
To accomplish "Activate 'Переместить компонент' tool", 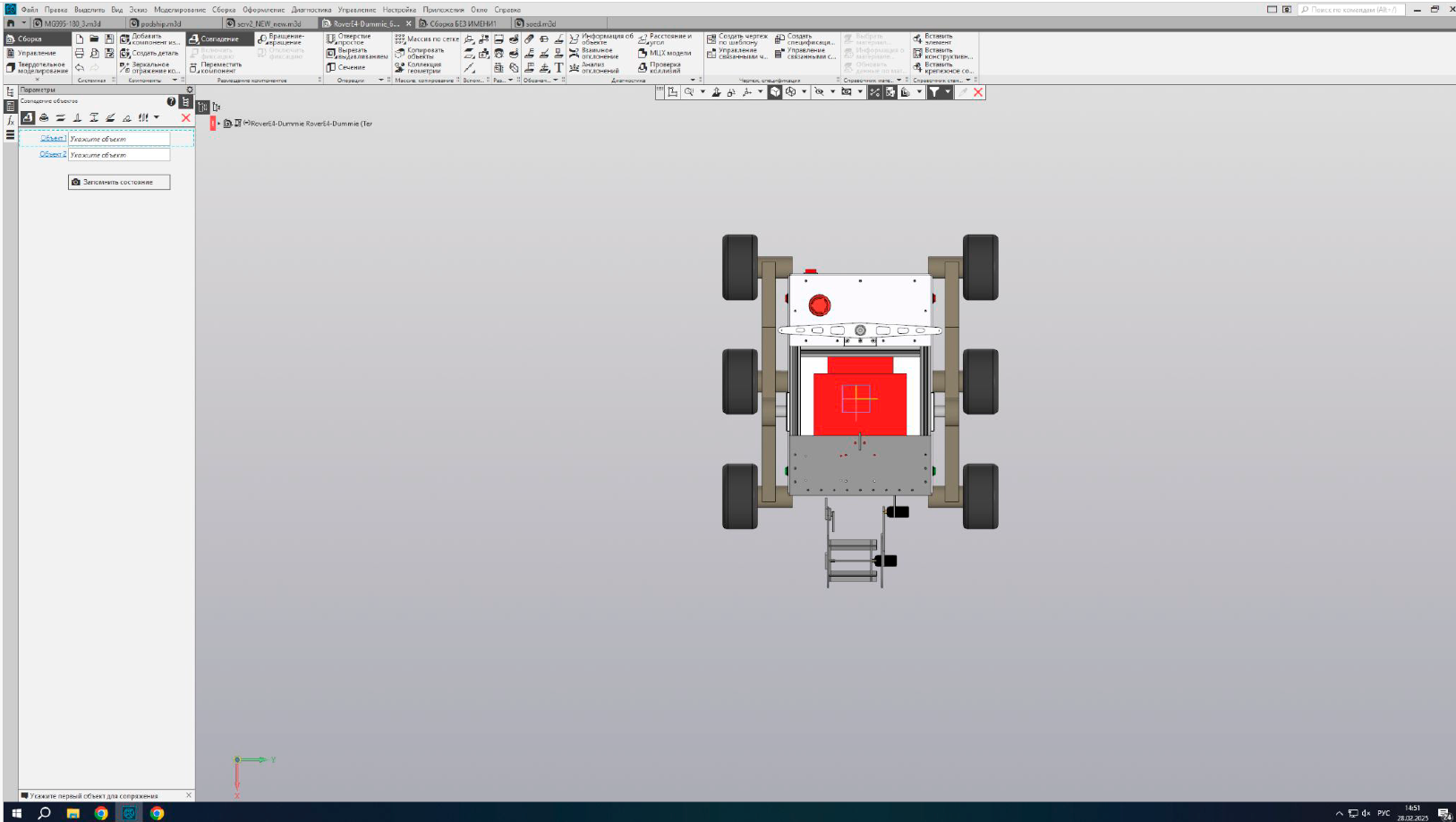I will coord(216,68).
